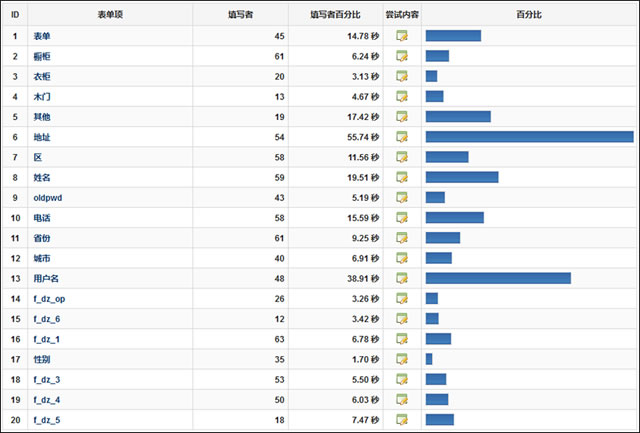Open the edit icon in the 木门 row

click(402, 96)
